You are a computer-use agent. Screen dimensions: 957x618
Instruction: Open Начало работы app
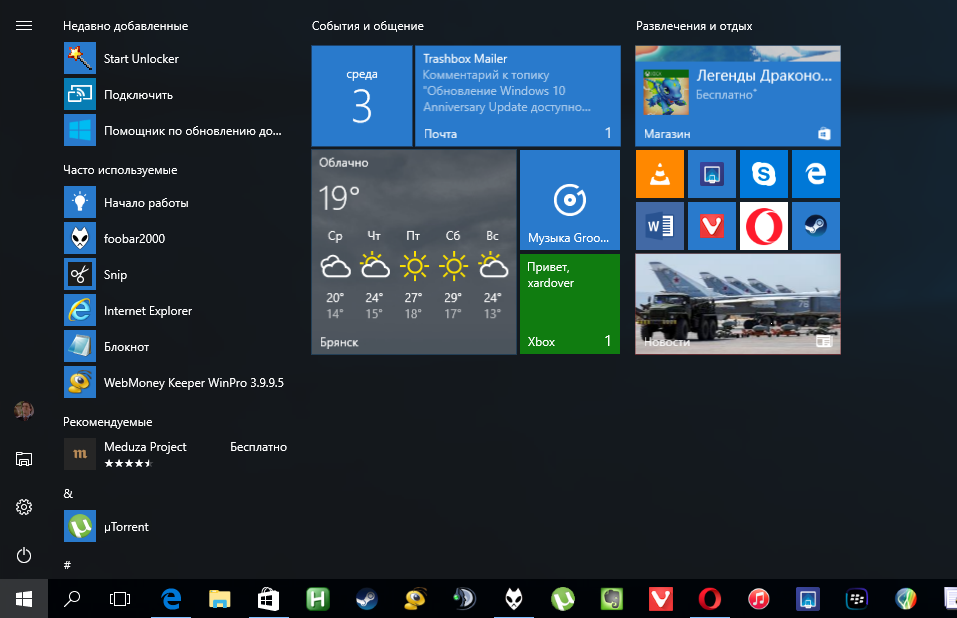(174, 203)
